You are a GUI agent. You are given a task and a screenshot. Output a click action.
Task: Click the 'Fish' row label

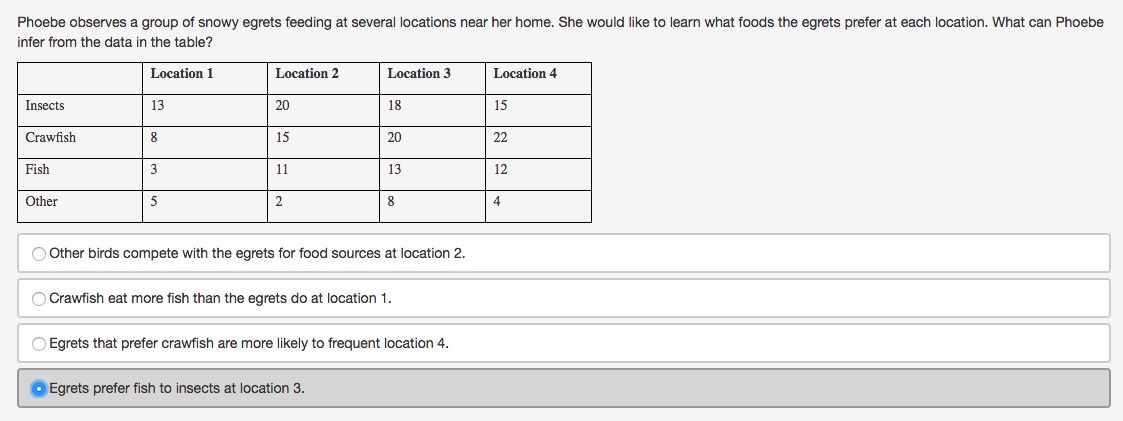(x=37, y=170)
